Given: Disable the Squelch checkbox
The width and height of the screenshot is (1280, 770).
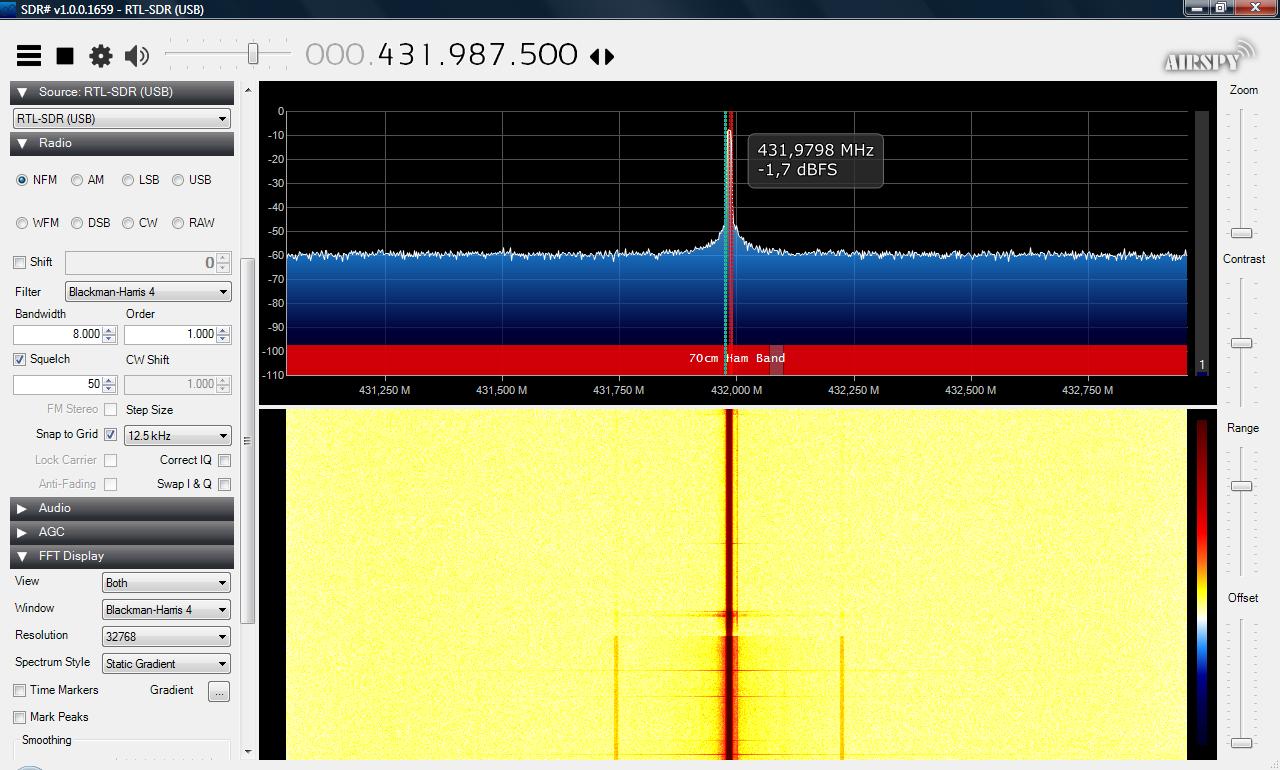Looking at the screenshot, I should (x=20, y=359).
